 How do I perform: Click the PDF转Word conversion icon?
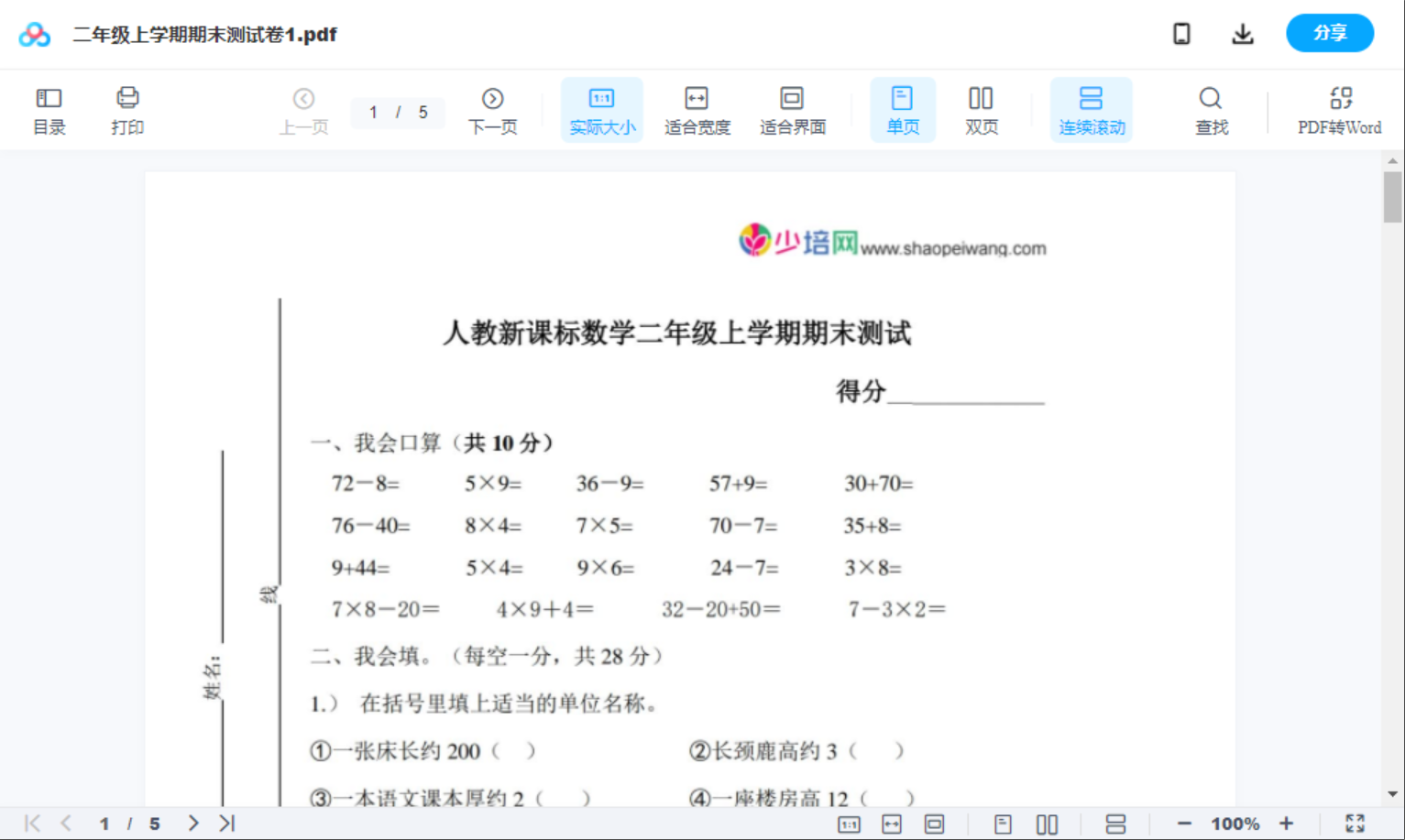pos(1341,108)
